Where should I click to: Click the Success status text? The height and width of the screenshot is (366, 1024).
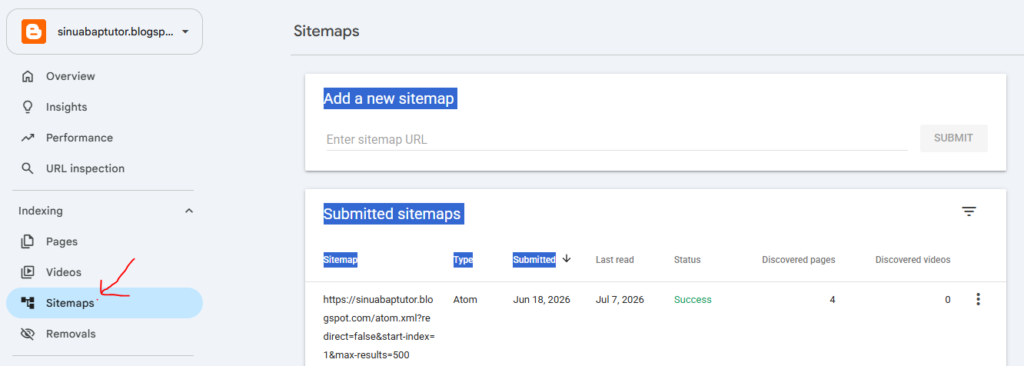692,300
